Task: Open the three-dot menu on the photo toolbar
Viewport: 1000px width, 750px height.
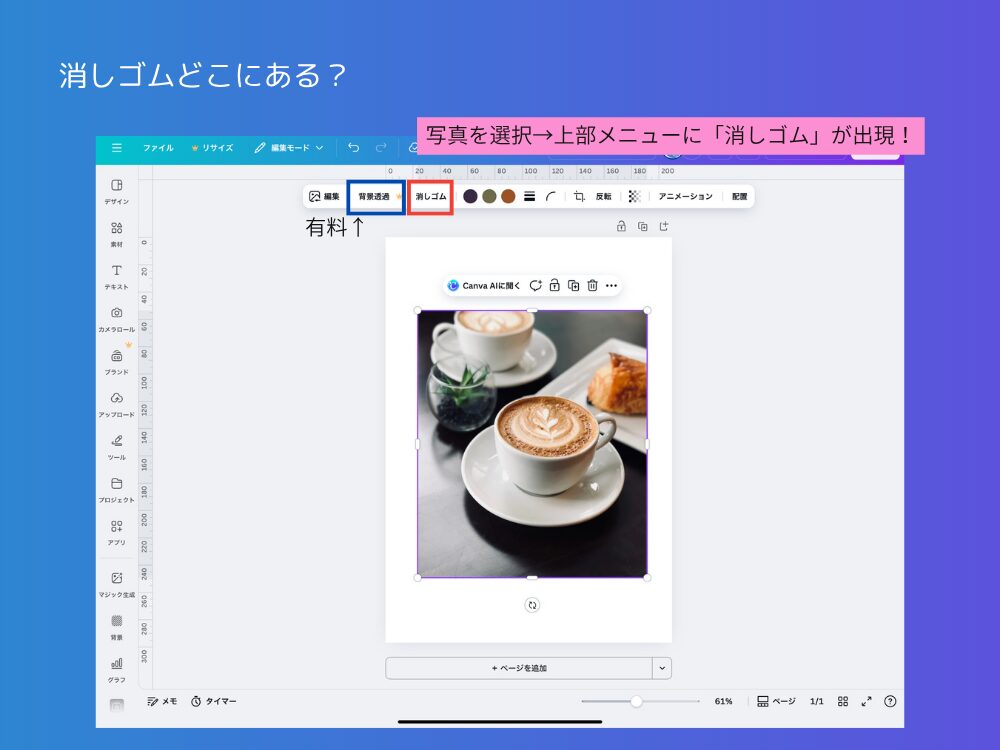Action: point(611,285)
